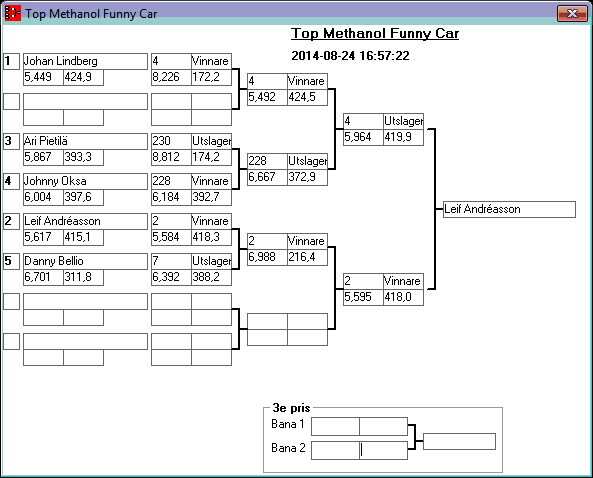
Task: Click the 6,392 time cell
Action: point(171,277)
